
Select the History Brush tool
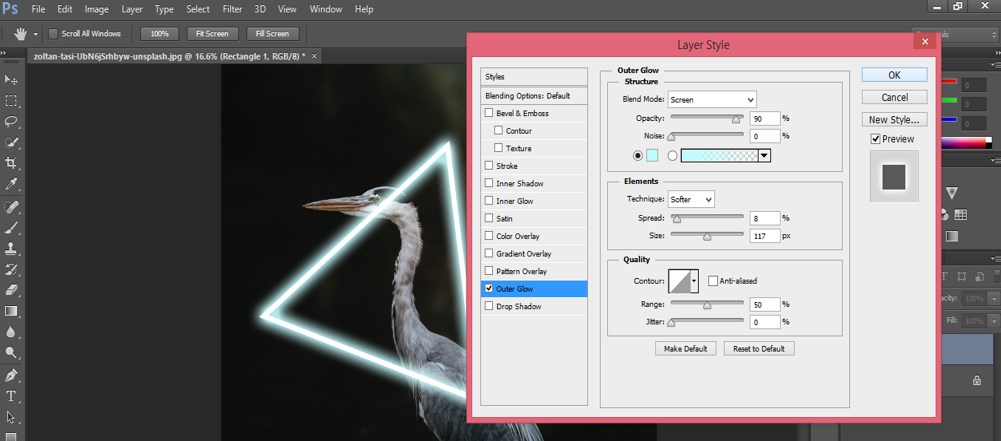11,269
